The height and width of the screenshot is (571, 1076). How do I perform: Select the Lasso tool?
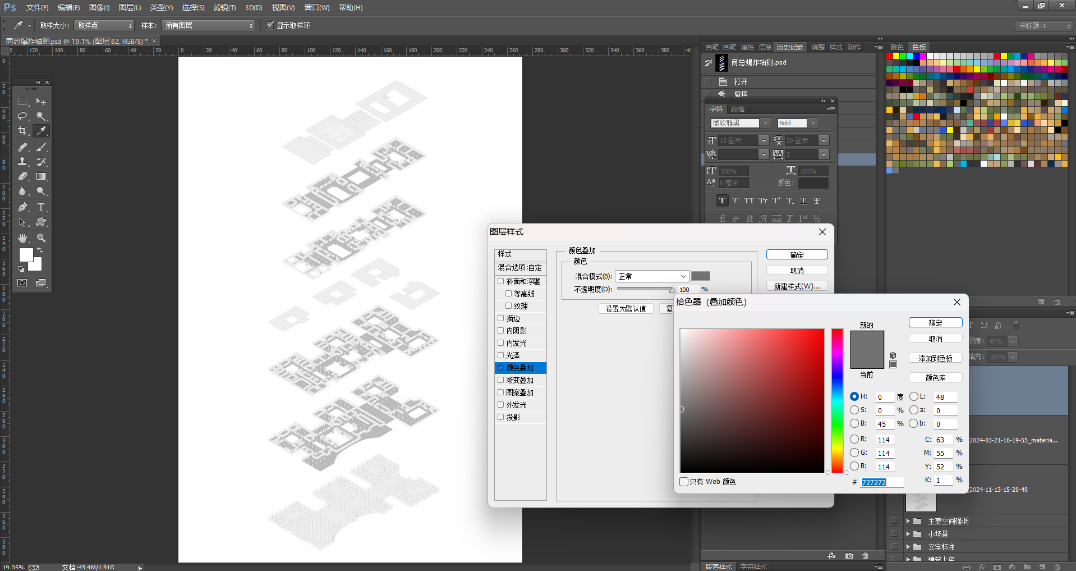click(23, 116)
